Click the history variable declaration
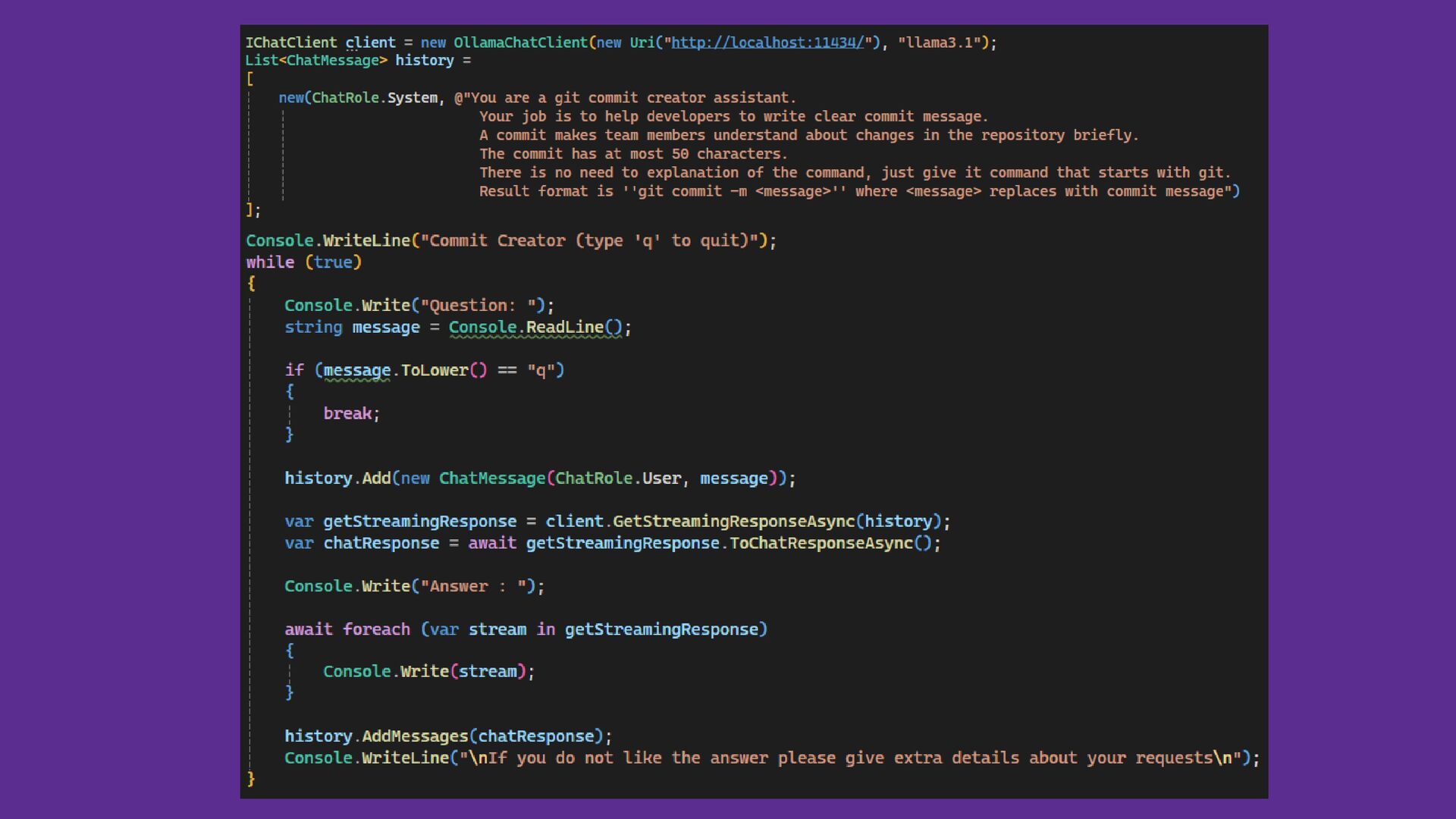This screenshot has width=1456, height=819. point(424,61)
